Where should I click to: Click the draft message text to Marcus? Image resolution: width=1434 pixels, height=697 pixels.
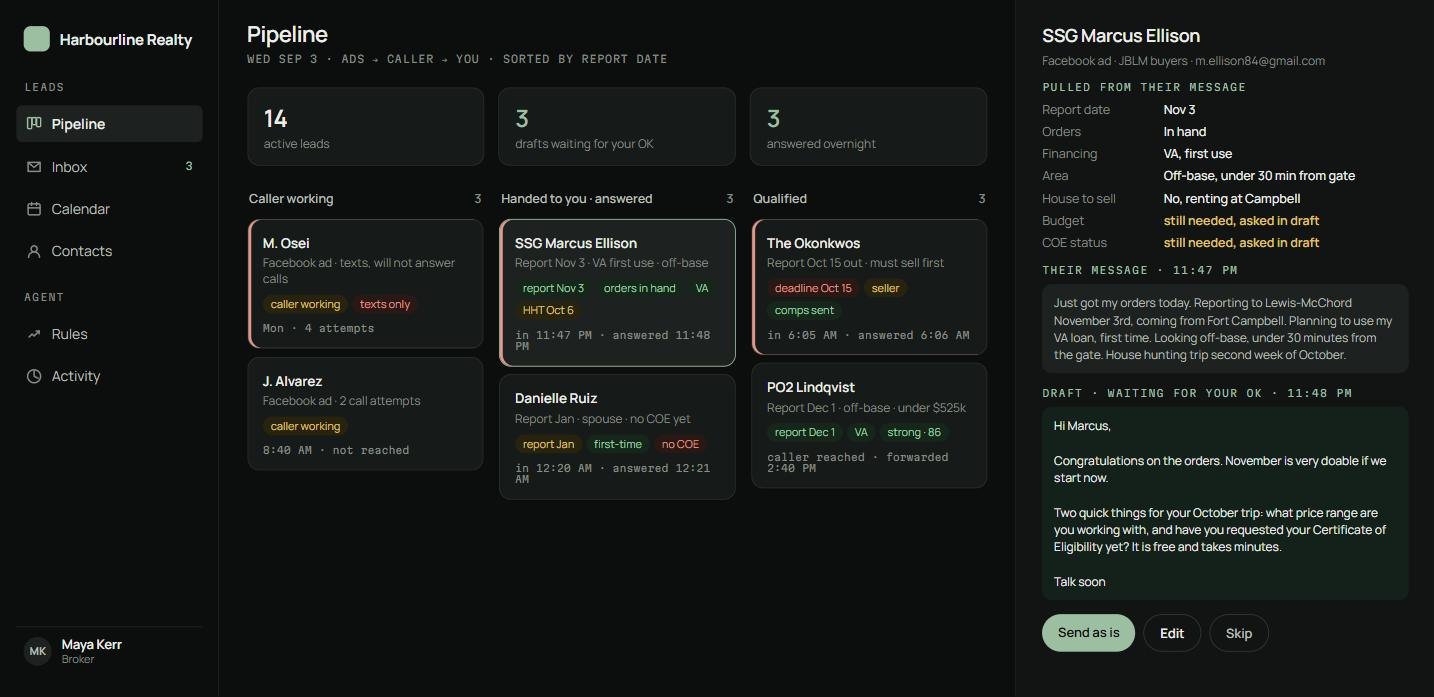tap(1225, 503)
